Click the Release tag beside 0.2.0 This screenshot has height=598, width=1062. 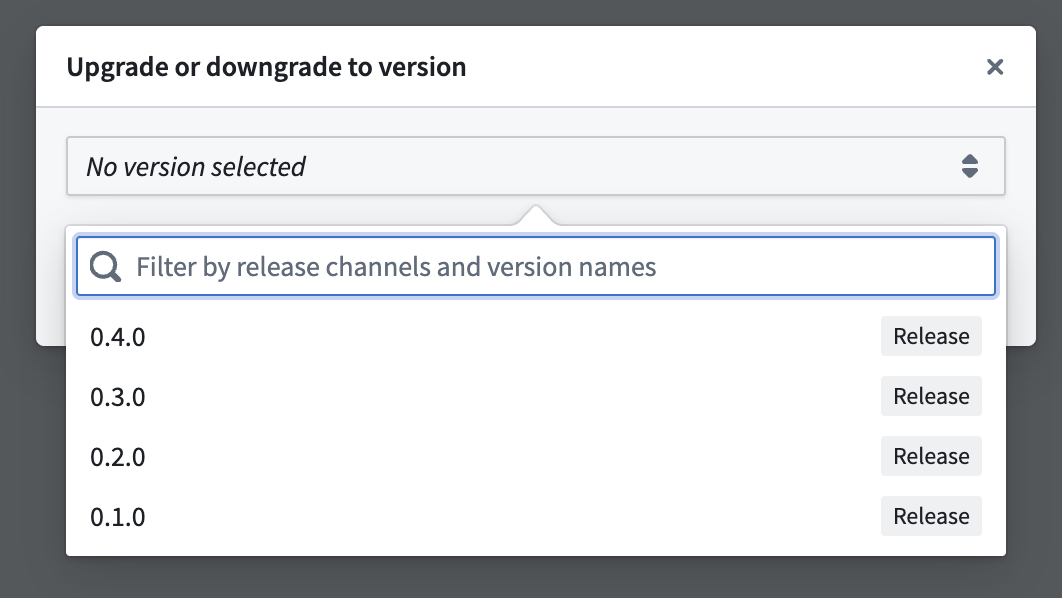(x=931, y=456)
